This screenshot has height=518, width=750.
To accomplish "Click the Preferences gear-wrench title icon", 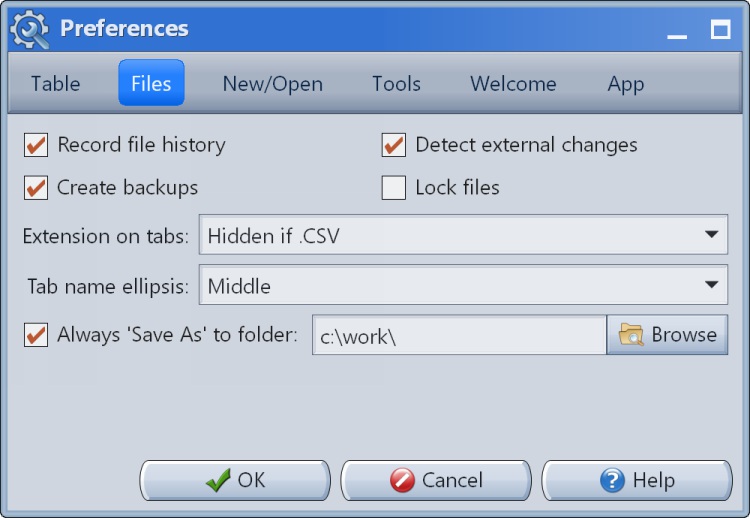I will point(30,29).
